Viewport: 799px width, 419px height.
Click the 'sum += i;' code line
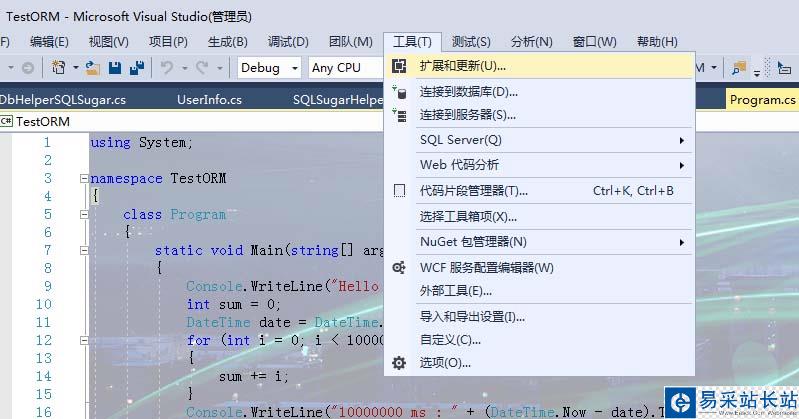pyautogui.click(x=254, y=376)
